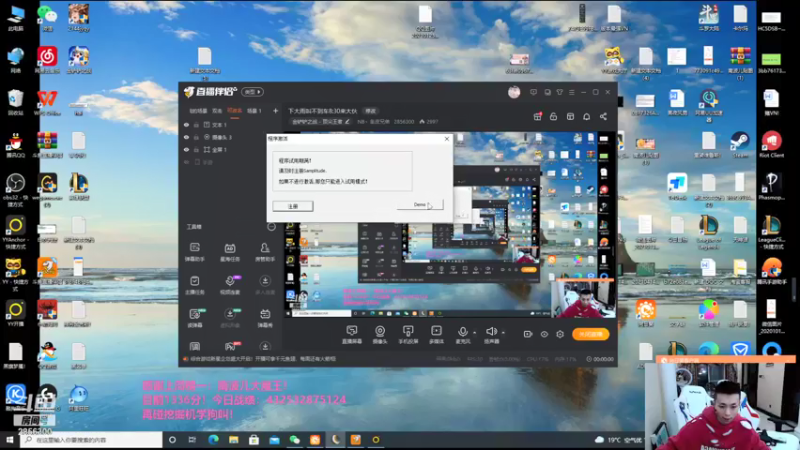Open the microphone tool with purple badge
The image size is (800, 450).
coord(230,285)
